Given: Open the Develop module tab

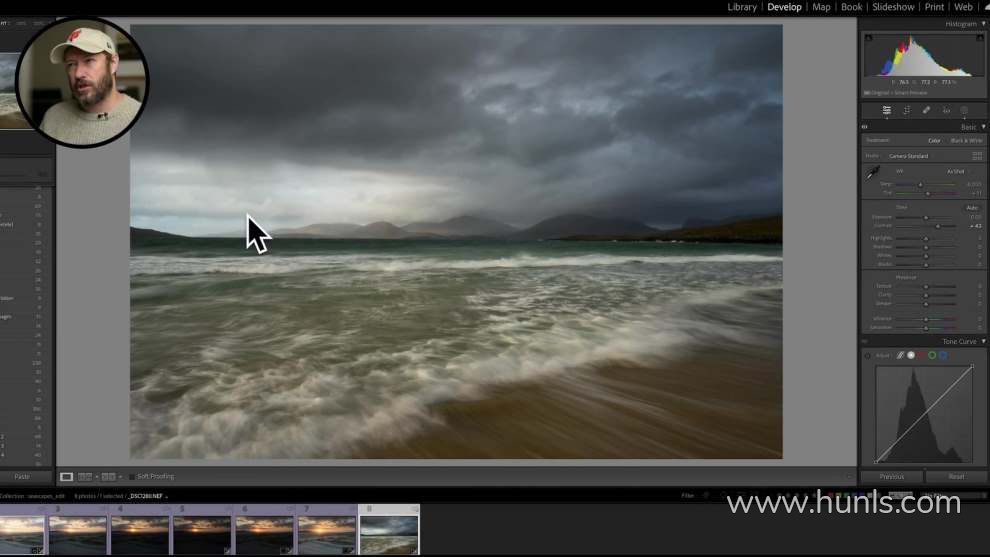Looking at the screenshot, I should (x=784, y=7).
